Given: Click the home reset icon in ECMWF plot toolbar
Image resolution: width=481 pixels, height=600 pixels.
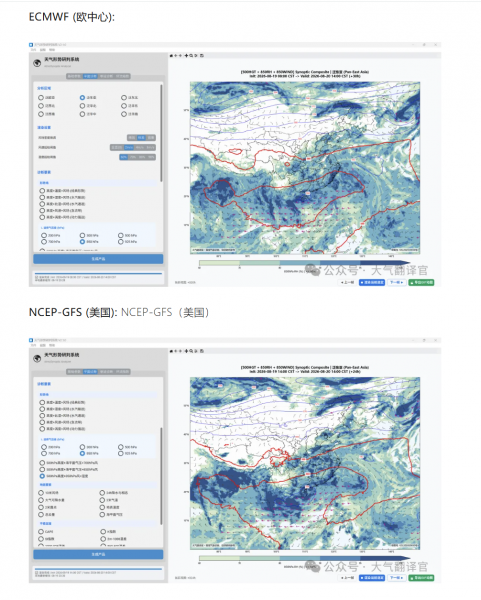Looking at the screenshot, I should [171, 55].
